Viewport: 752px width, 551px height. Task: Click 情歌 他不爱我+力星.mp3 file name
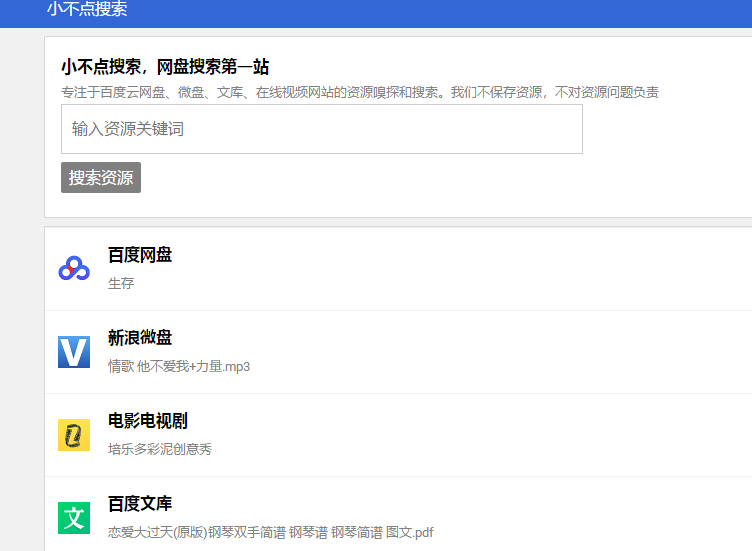[x=179, y=366]
